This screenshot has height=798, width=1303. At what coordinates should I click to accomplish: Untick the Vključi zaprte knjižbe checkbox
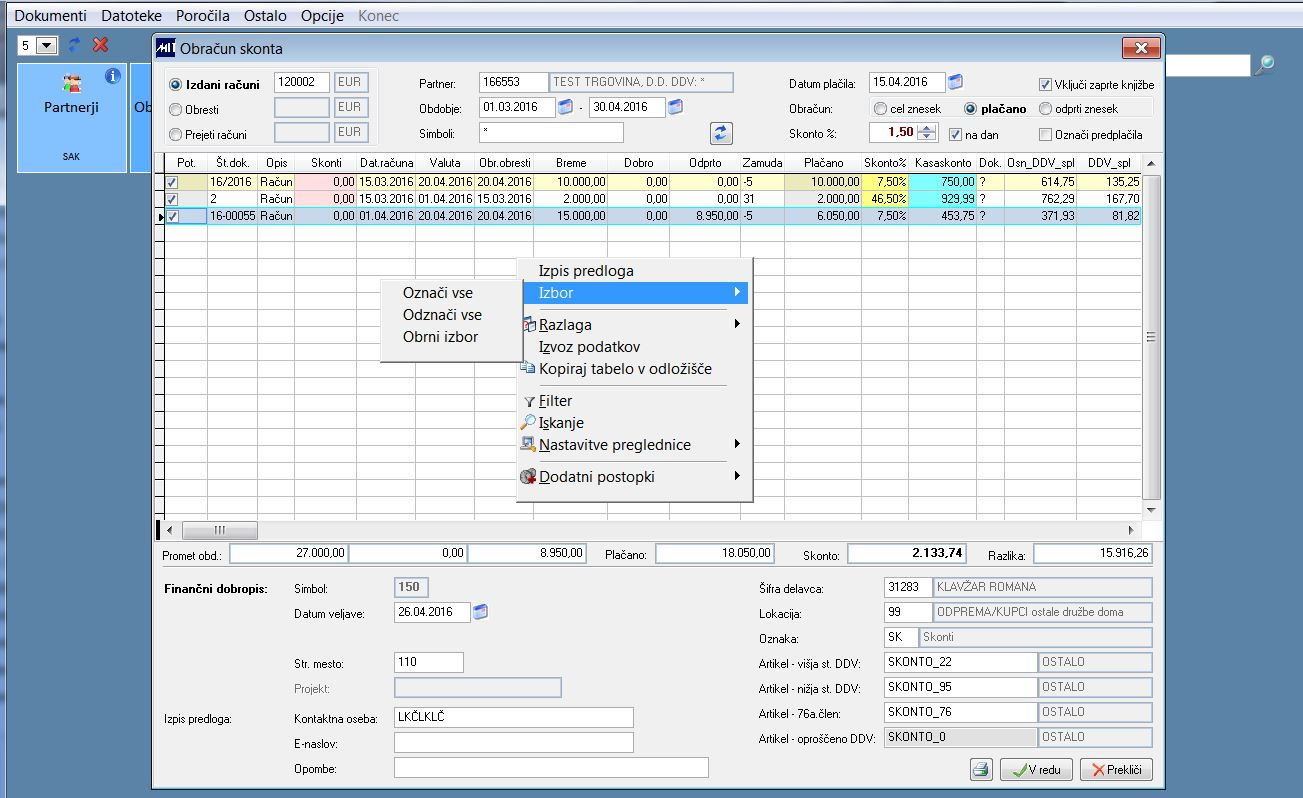click(x=1046, y=85)
